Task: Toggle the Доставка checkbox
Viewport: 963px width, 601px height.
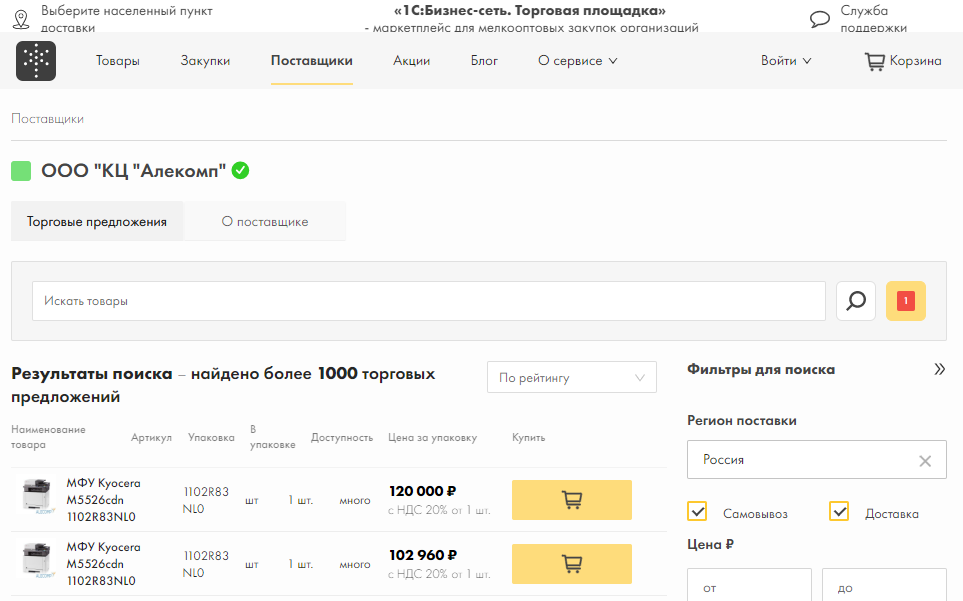Action: click(x=839, y=511)
